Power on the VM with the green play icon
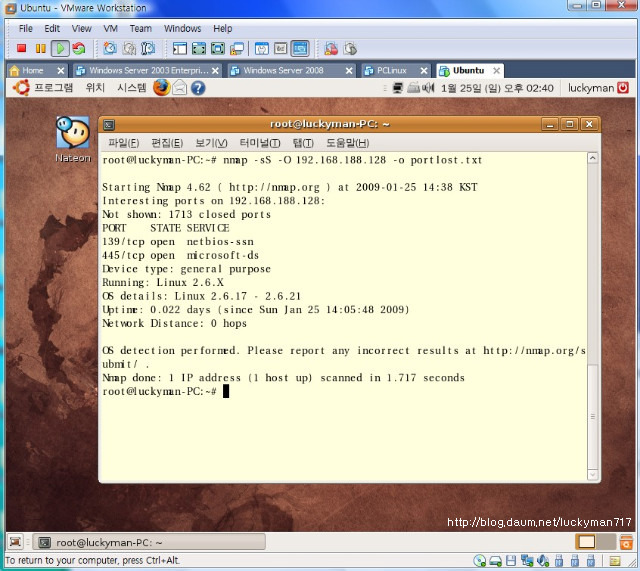The width and height of the screenshot is (640, 571). point(60,49)
